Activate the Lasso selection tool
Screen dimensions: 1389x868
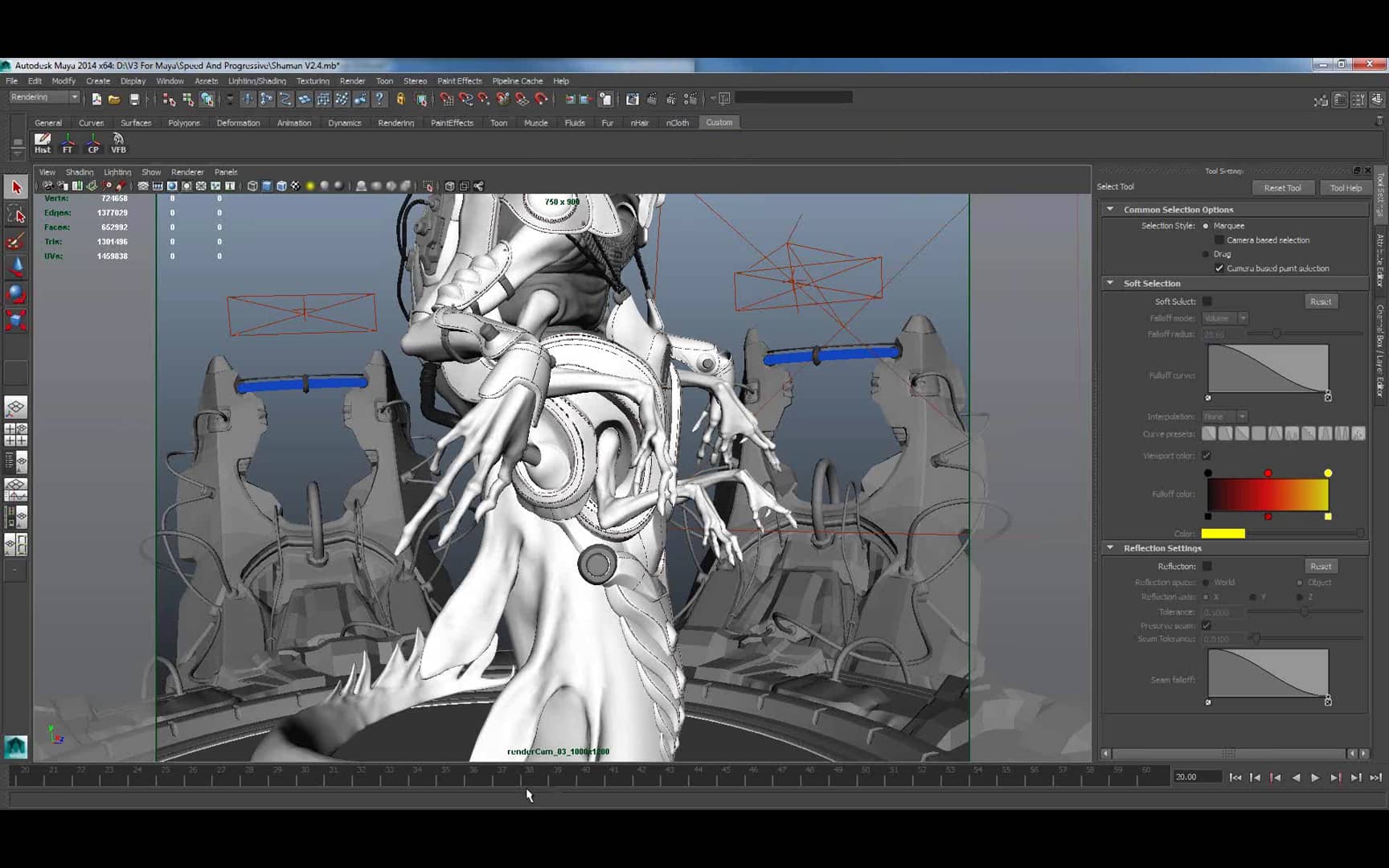coord(15,213)
